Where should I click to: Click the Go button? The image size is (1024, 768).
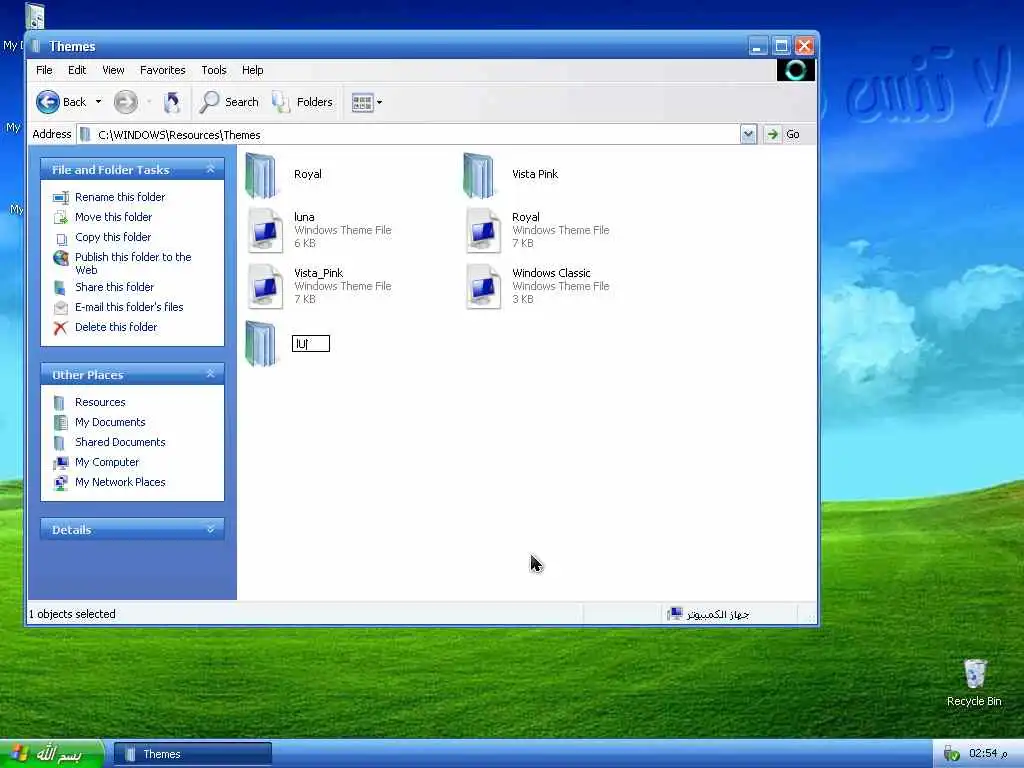tap(783, 135)
